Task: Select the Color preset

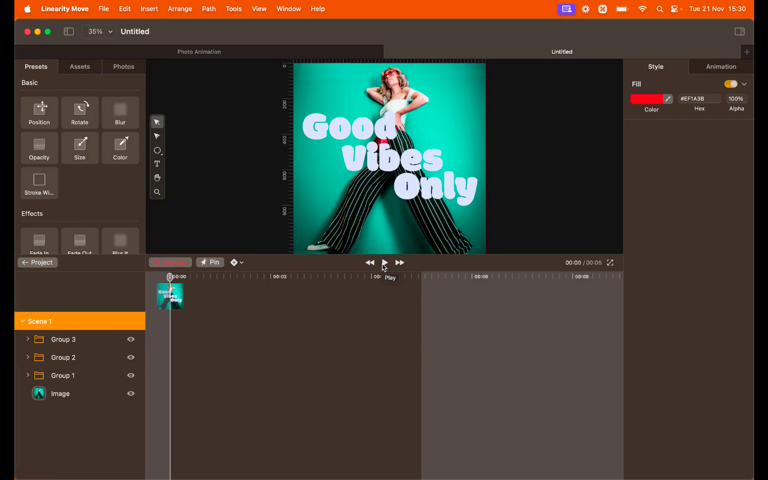Action: coord(120,148)
